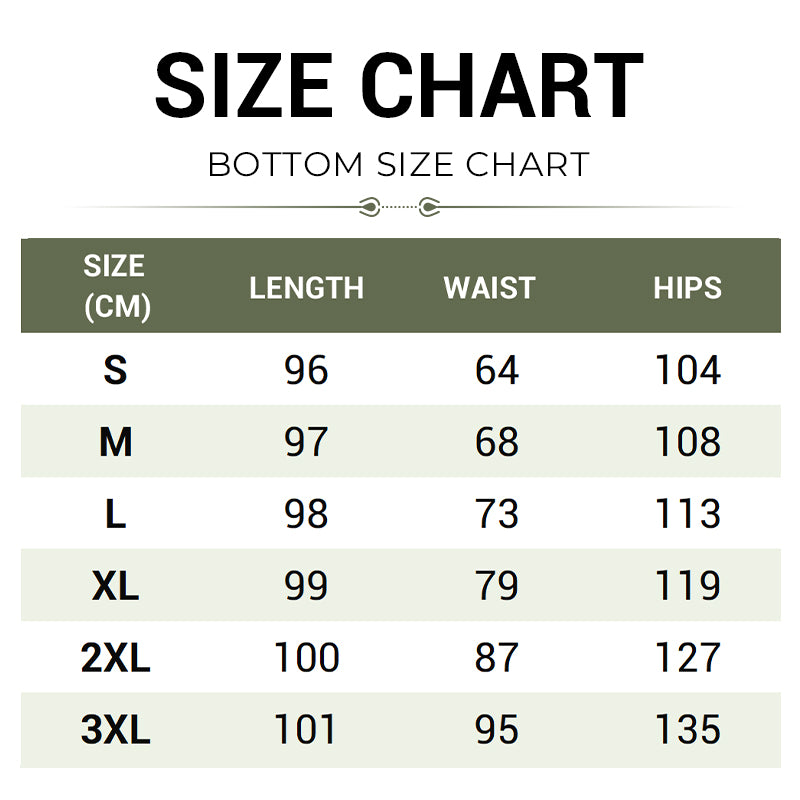
Task: Select the WAIST column header
Action: point(489,288)
